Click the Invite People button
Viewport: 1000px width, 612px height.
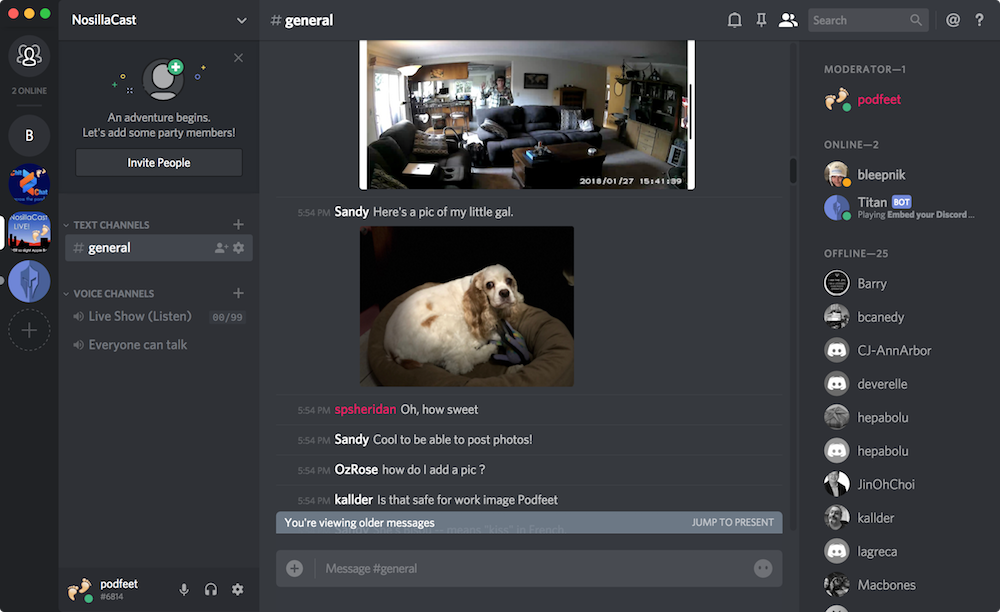[x=159, y=162]
